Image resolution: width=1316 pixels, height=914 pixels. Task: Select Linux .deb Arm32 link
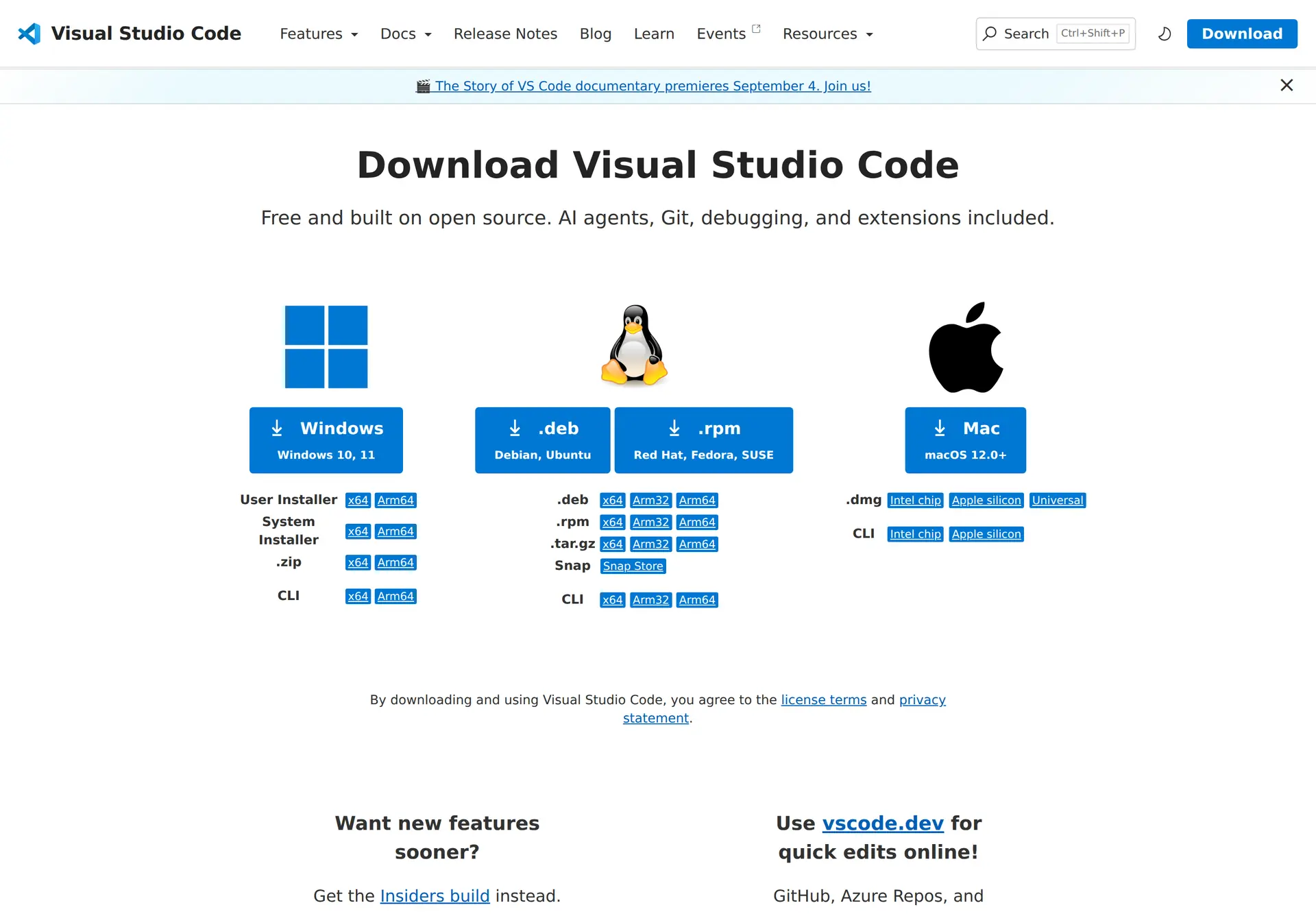(650, 501)
